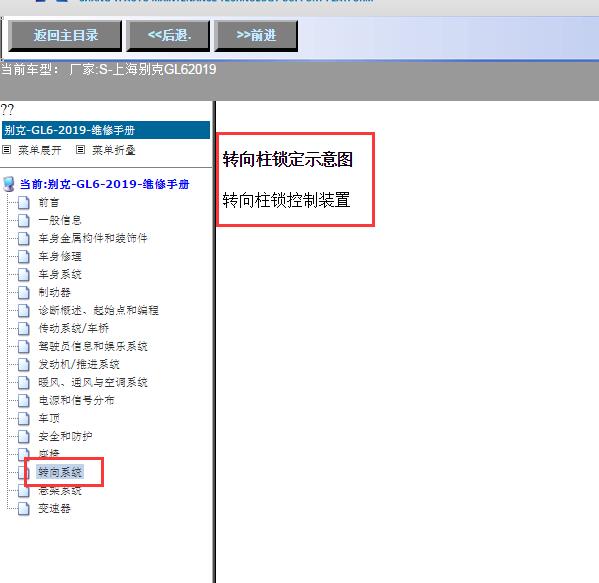Open the 发动机/推进系统 tree item

(x=79, y=364)
